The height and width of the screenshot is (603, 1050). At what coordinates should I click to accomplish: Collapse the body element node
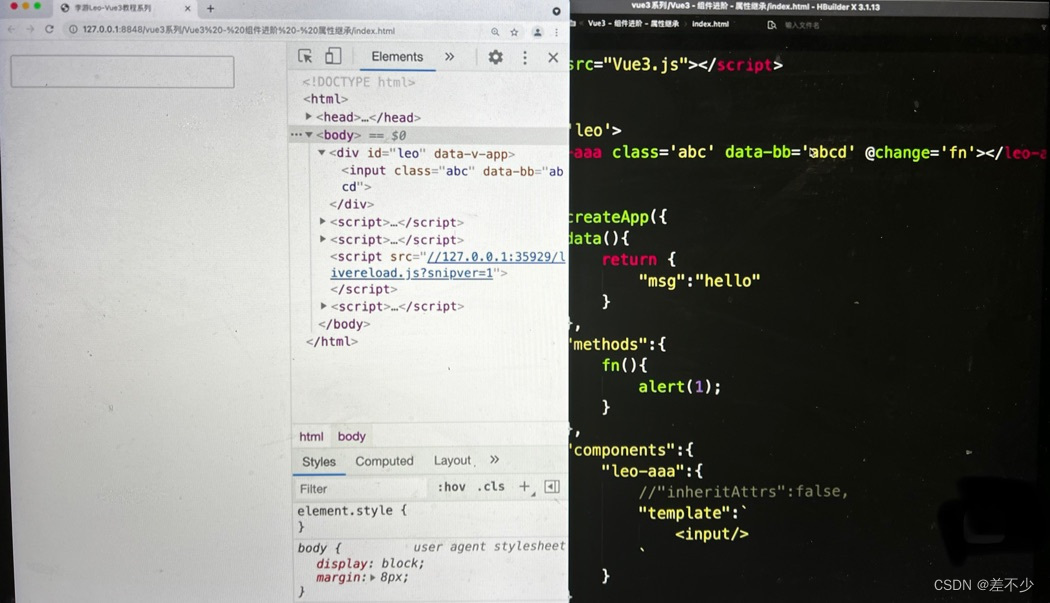tap(309, 135)
